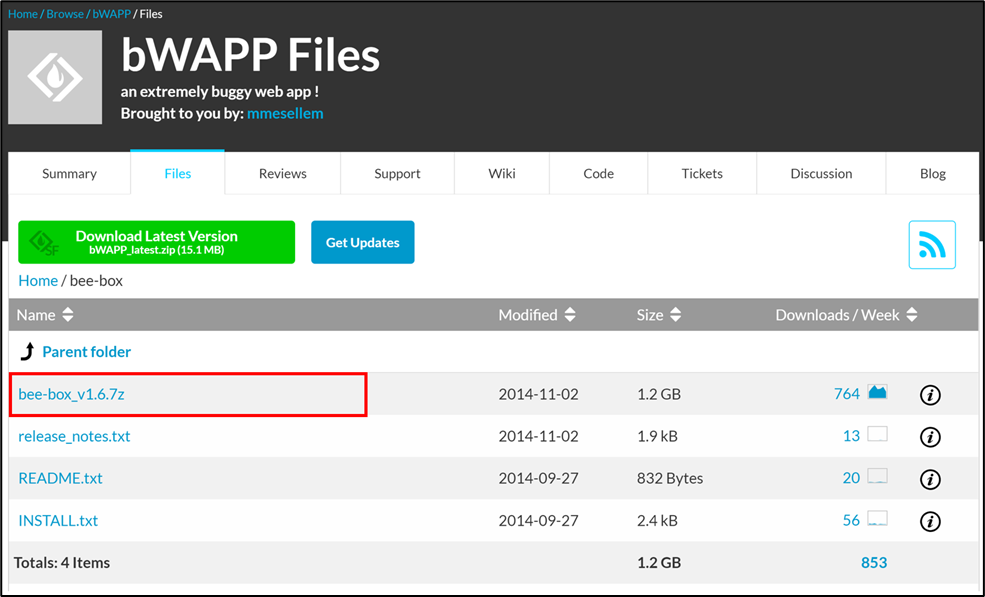
Task: Sort by Downloads / Week
Action: [x=847, y=315]
